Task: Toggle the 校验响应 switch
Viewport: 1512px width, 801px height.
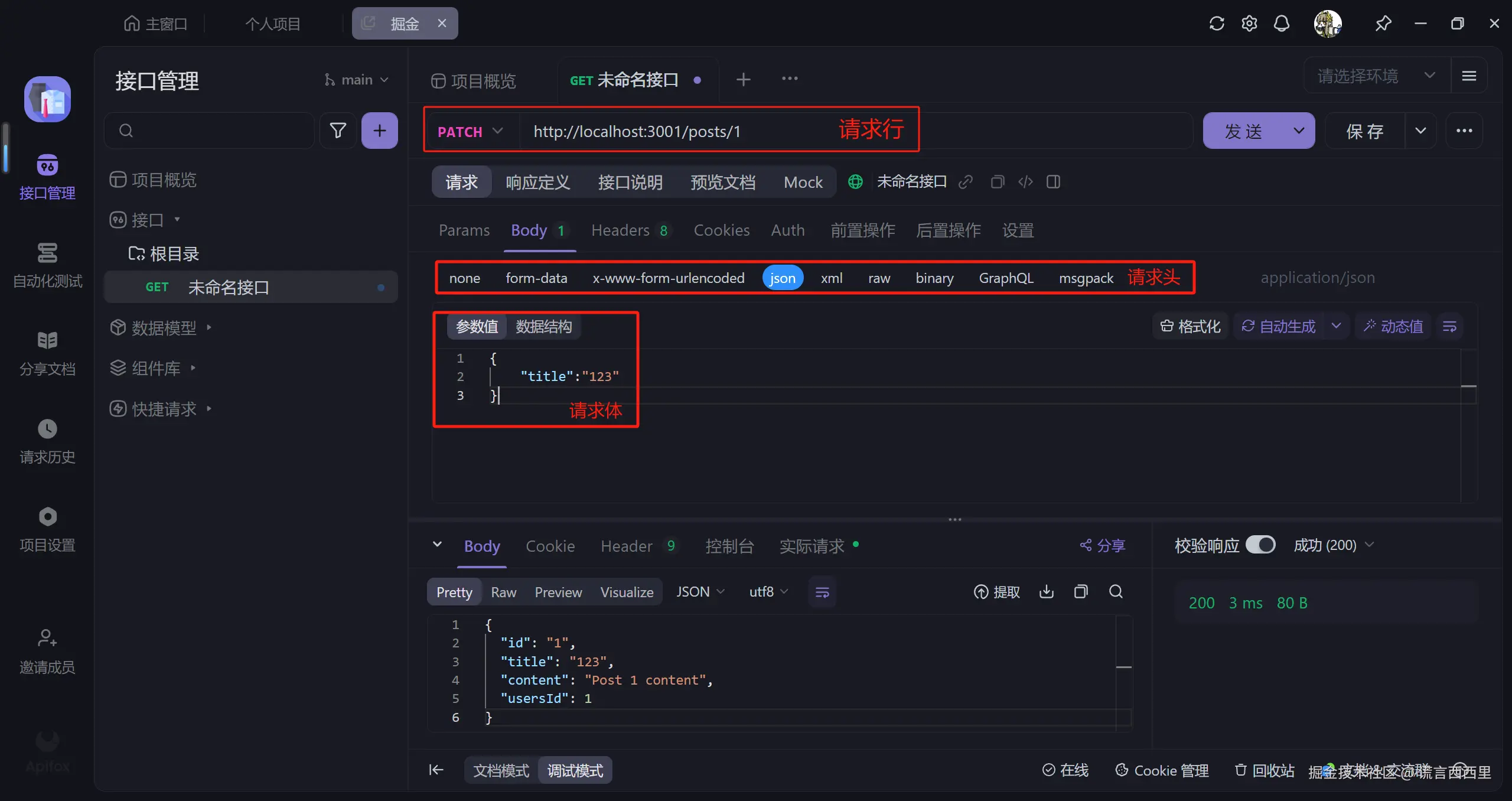Action: pos(1260,545)
